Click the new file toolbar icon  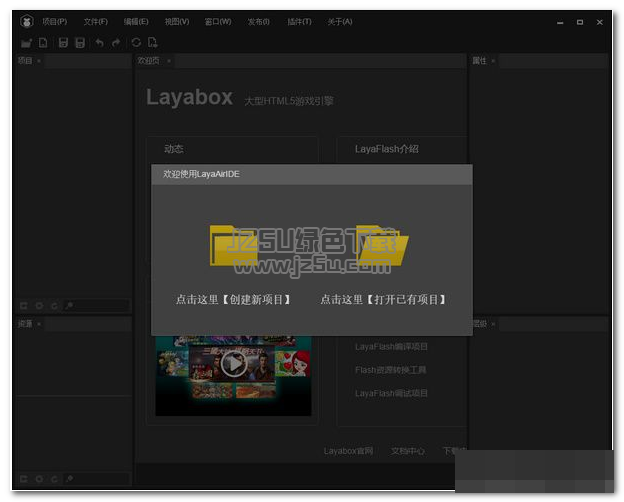pyautogui.click(x=43, y=43)
